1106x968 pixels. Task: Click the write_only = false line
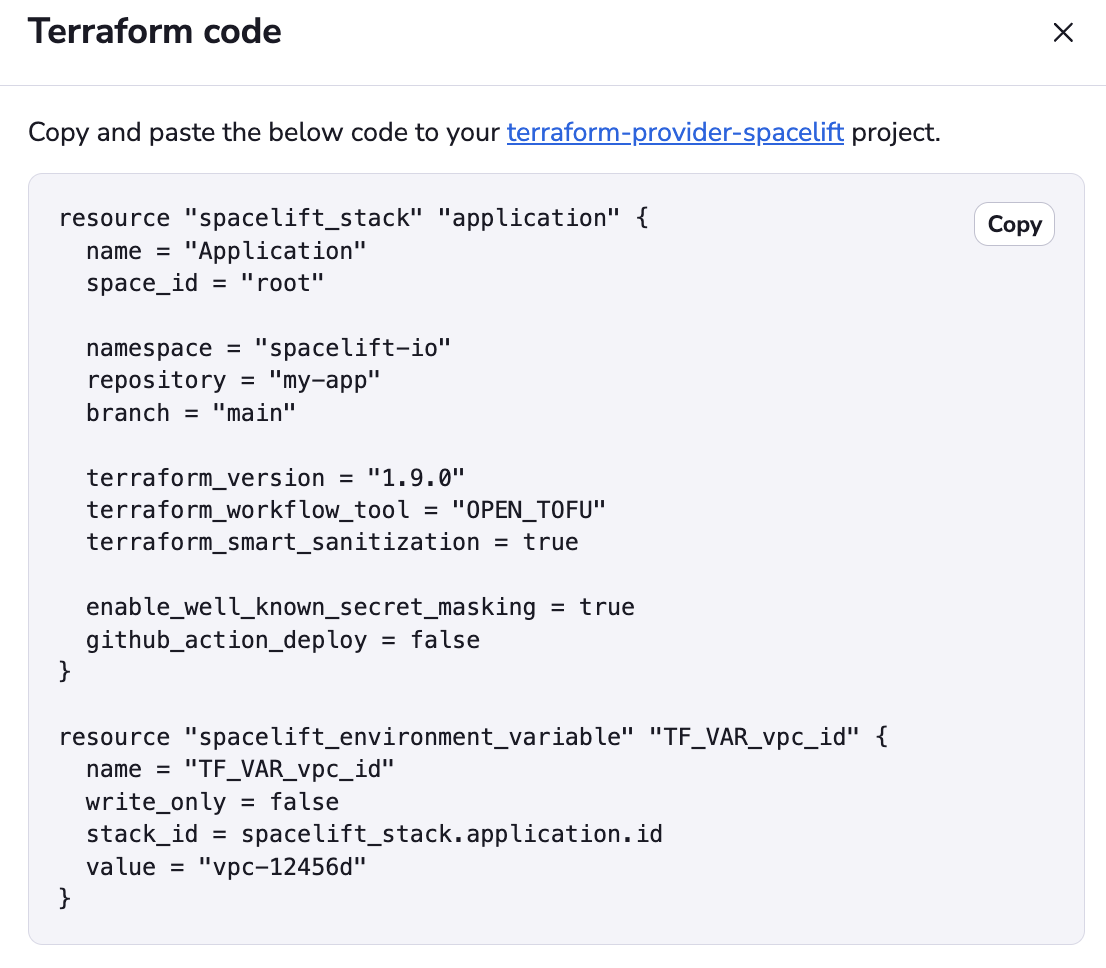pyautogui.click(x=212, y=802)
